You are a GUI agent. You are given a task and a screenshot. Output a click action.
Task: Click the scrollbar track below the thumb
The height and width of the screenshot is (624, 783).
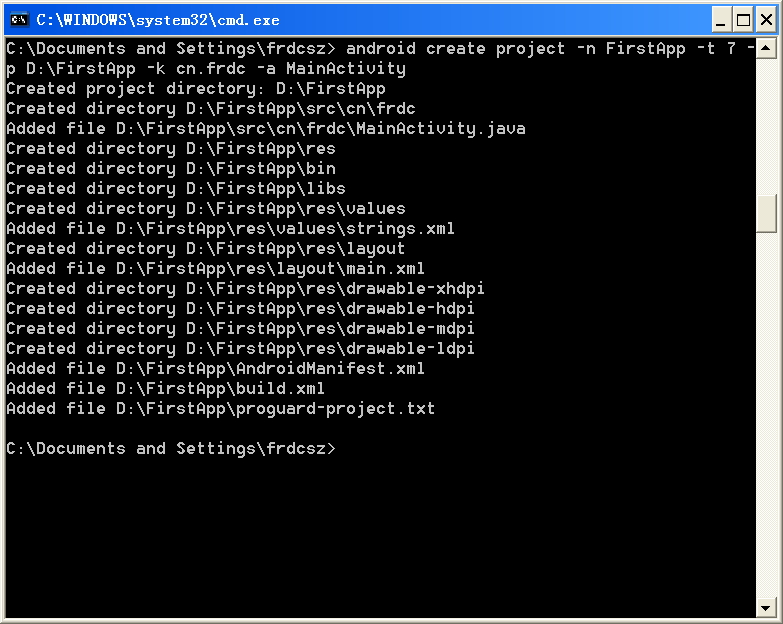pos(766,415)
